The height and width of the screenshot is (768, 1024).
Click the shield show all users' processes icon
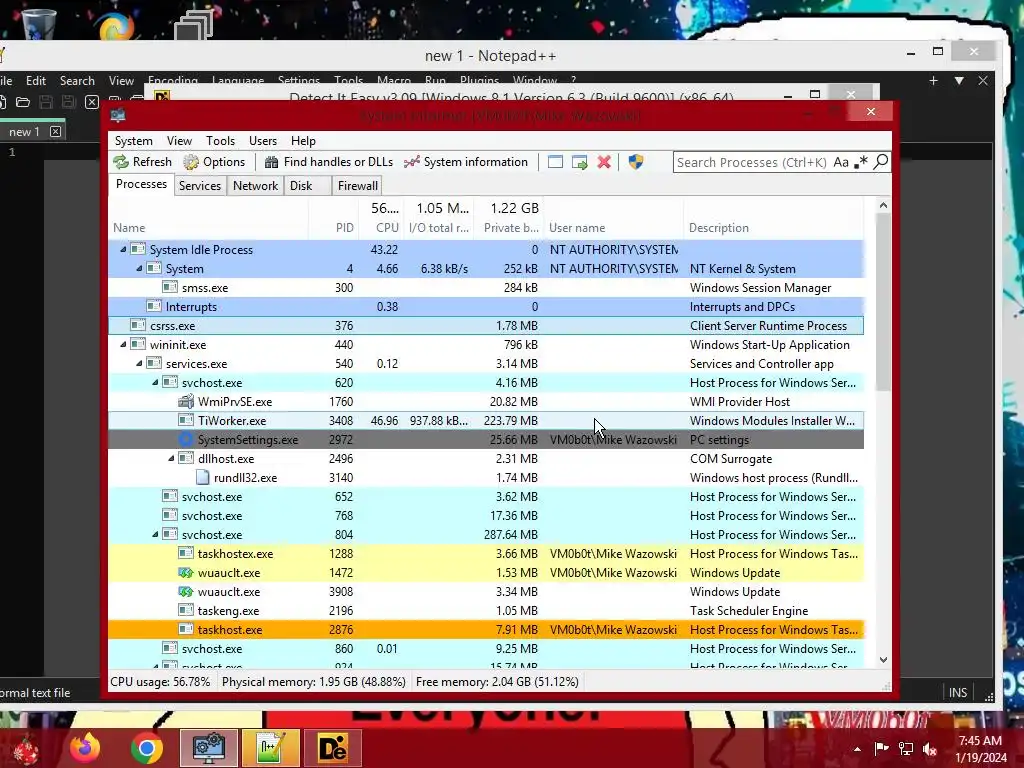pyautogui.click(x=636, y=162)
